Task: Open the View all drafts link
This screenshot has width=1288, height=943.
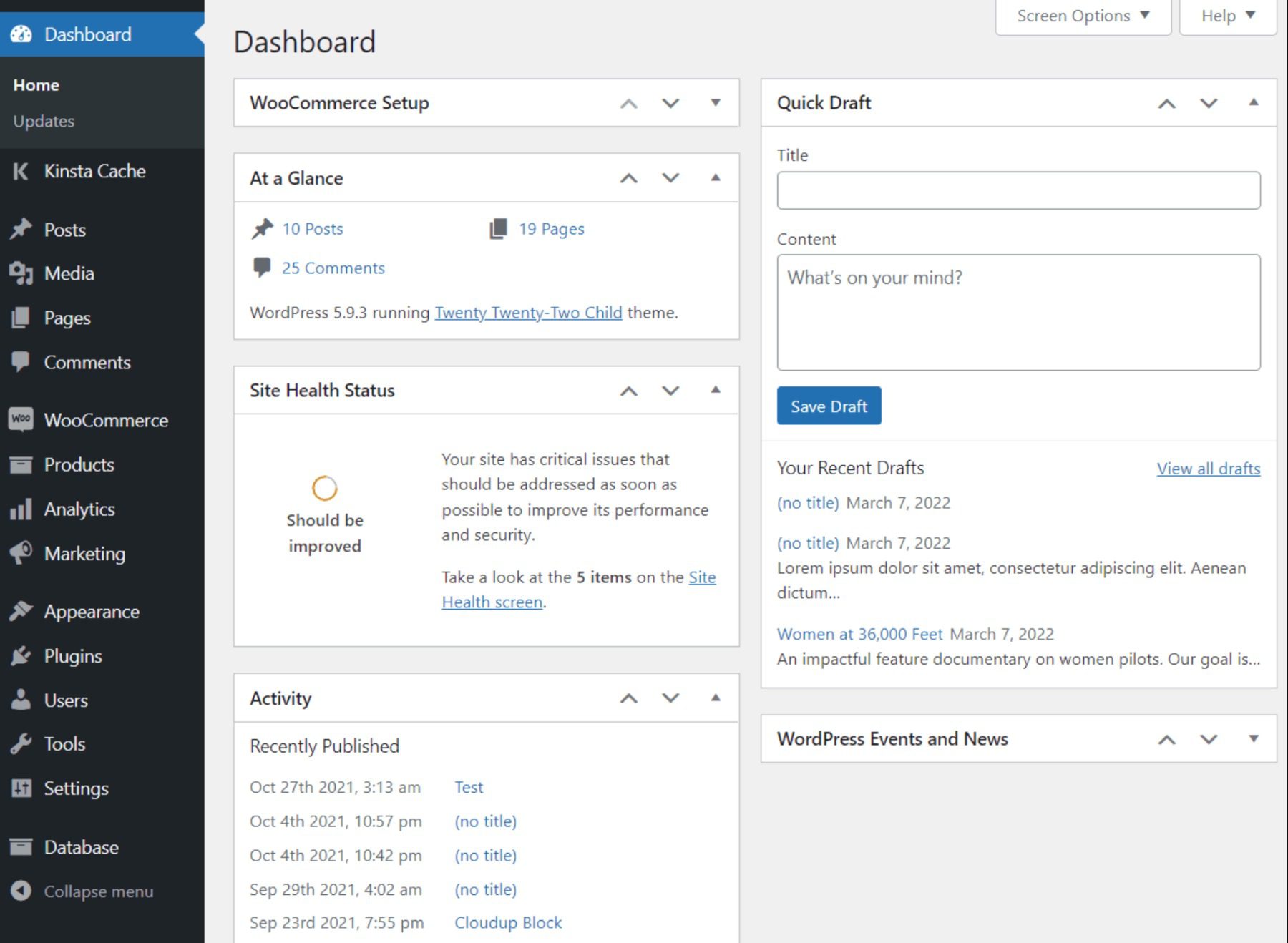Action: click(1208, 469)
